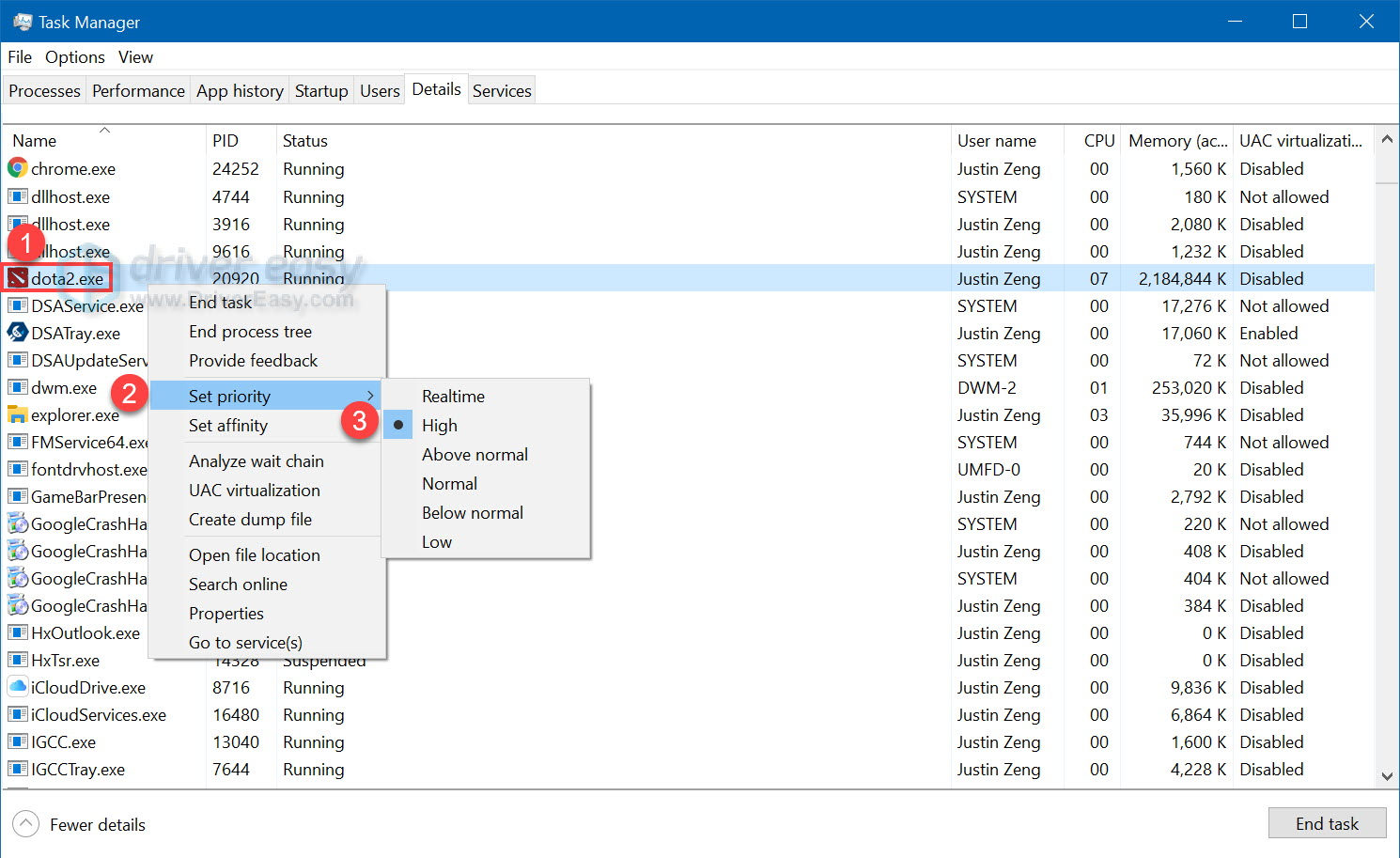Click the dota2.exe process icon

[17, 278]
